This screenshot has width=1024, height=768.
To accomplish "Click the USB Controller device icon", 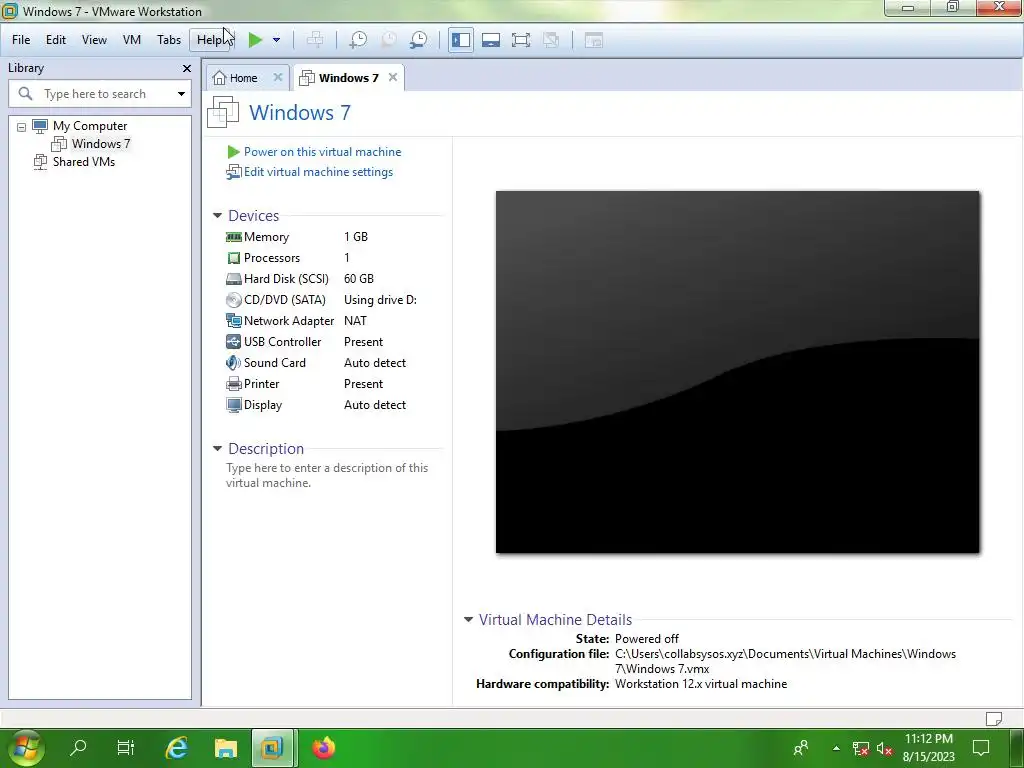I will pyautogui.click(x=233, y=342).
